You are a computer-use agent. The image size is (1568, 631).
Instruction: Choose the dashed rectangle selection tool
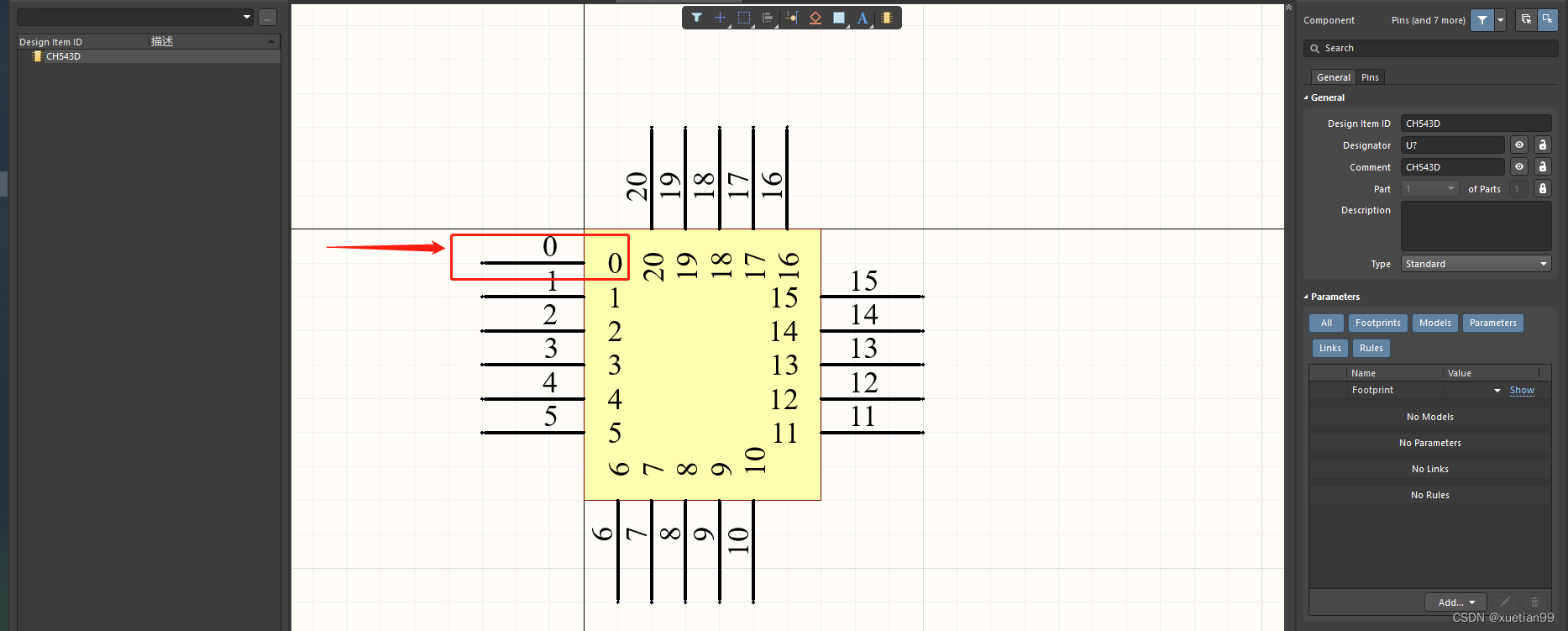point(744,18)
